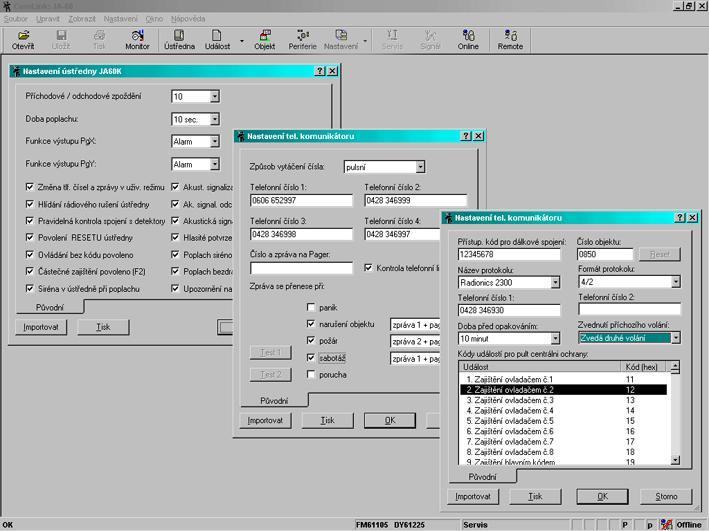
Task: Toggle Siréna v ústředně při poplachu
Action: tap(30, 288)
